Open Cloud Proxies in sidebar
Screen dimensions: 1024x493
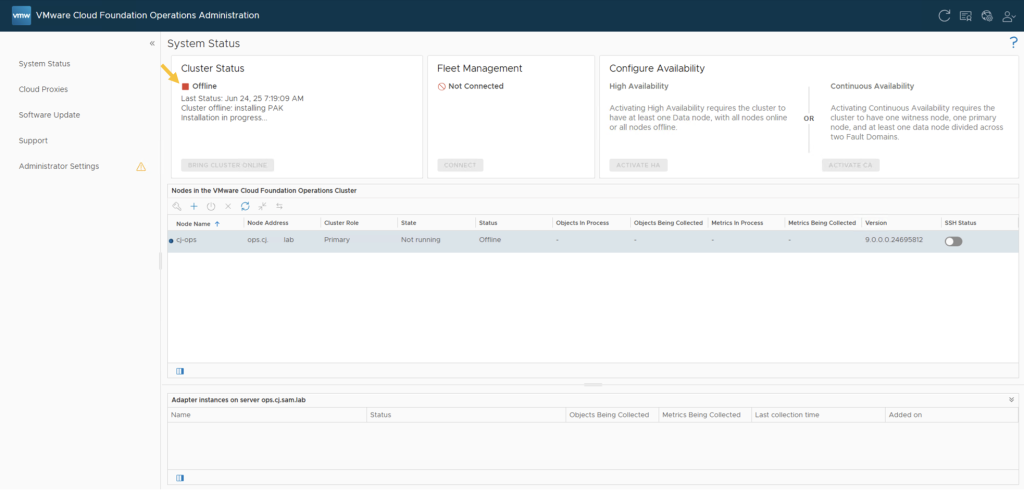pyautogui.click(x=43, y=89)
